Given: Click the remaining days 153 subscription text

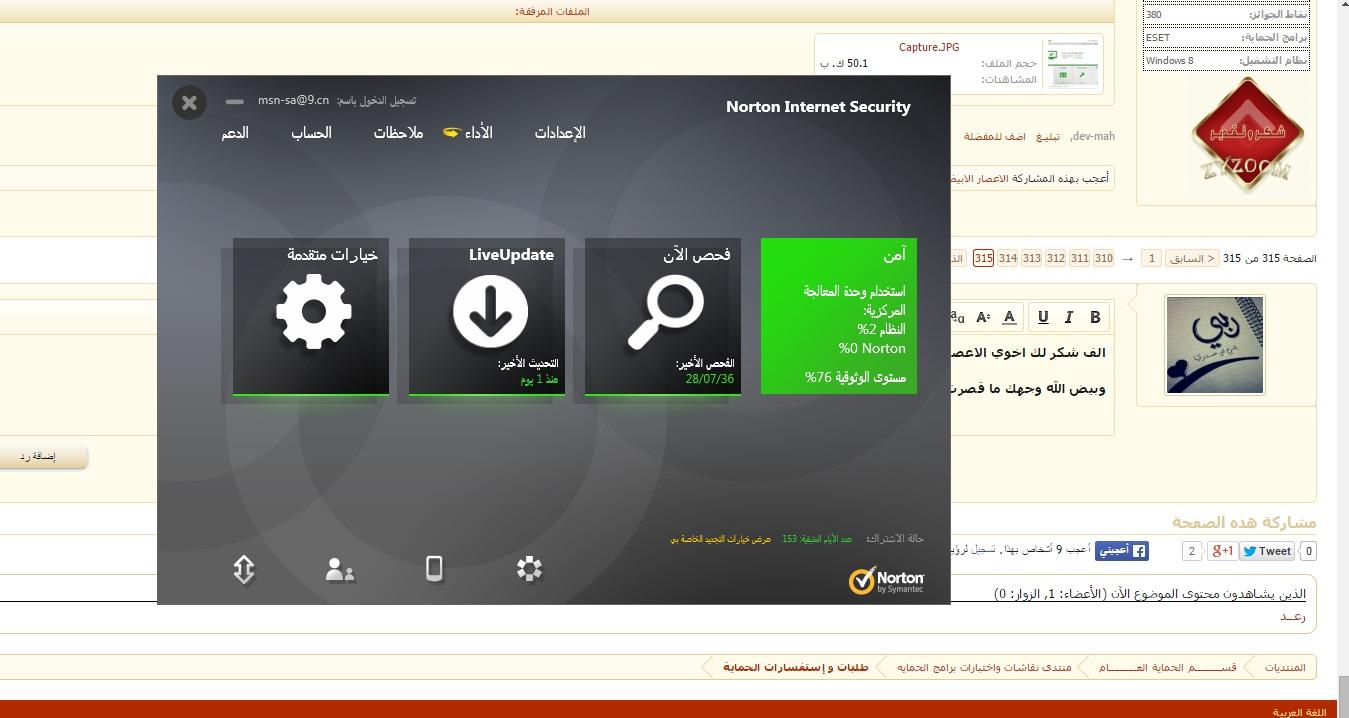Looking at the screenshot, I should [817, 539].
